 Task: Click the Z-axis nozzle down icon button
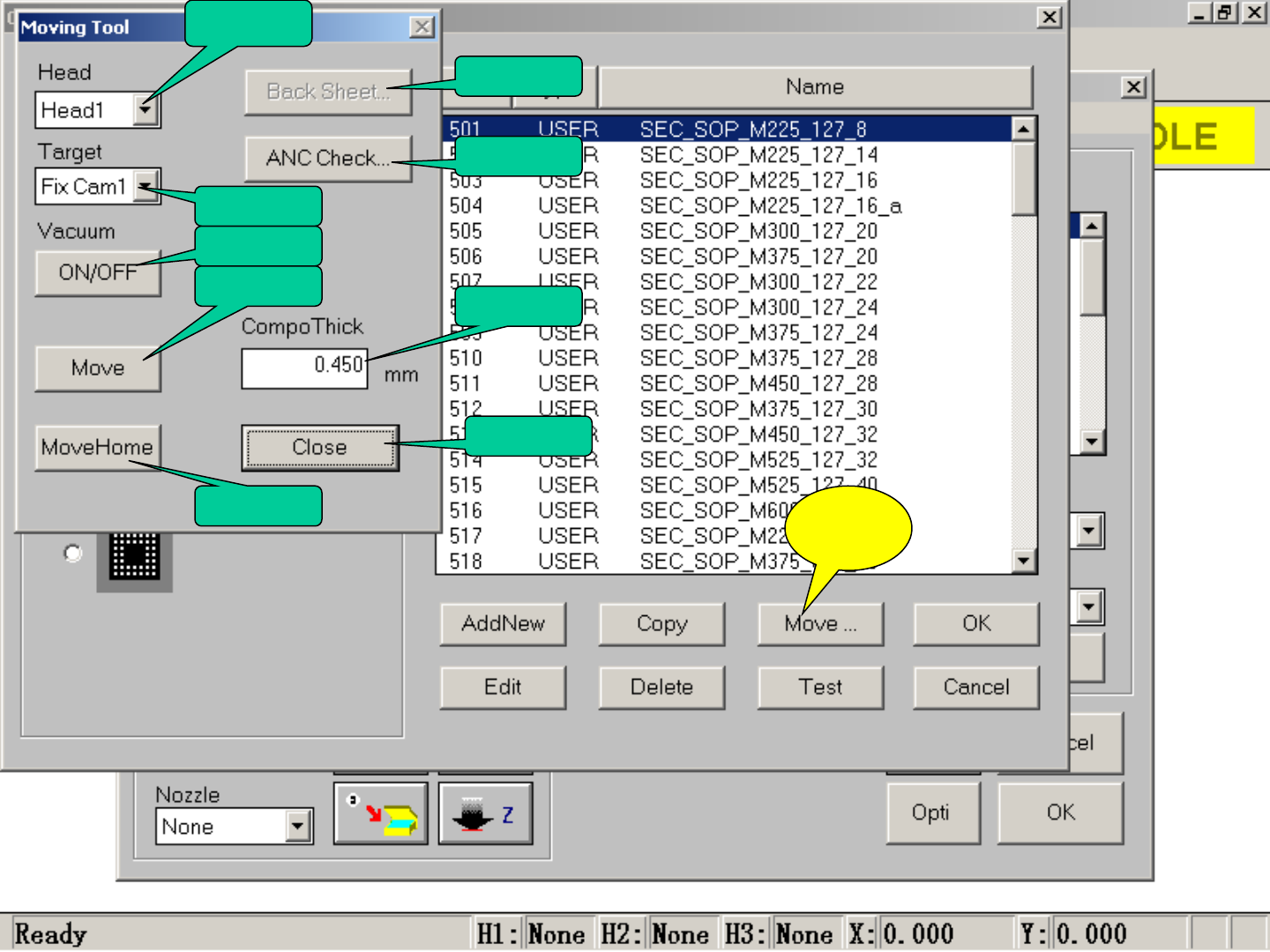pyautogui.click(x=485, y=814)
